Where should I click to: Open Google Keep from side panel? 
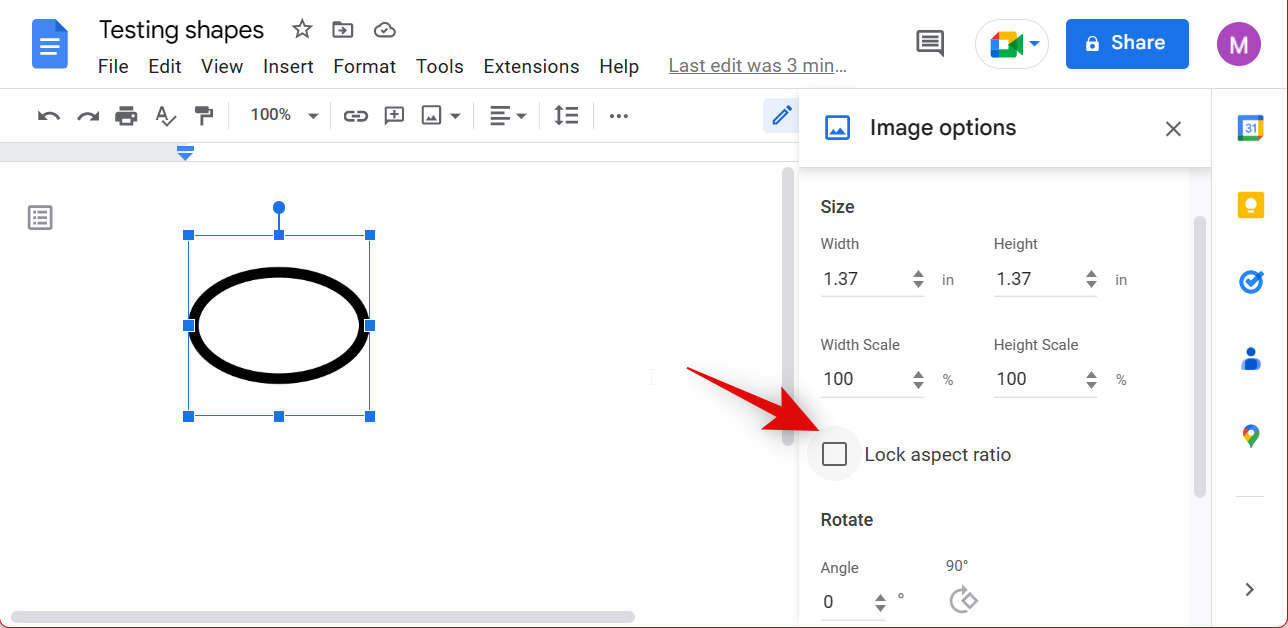(1250, 205)
